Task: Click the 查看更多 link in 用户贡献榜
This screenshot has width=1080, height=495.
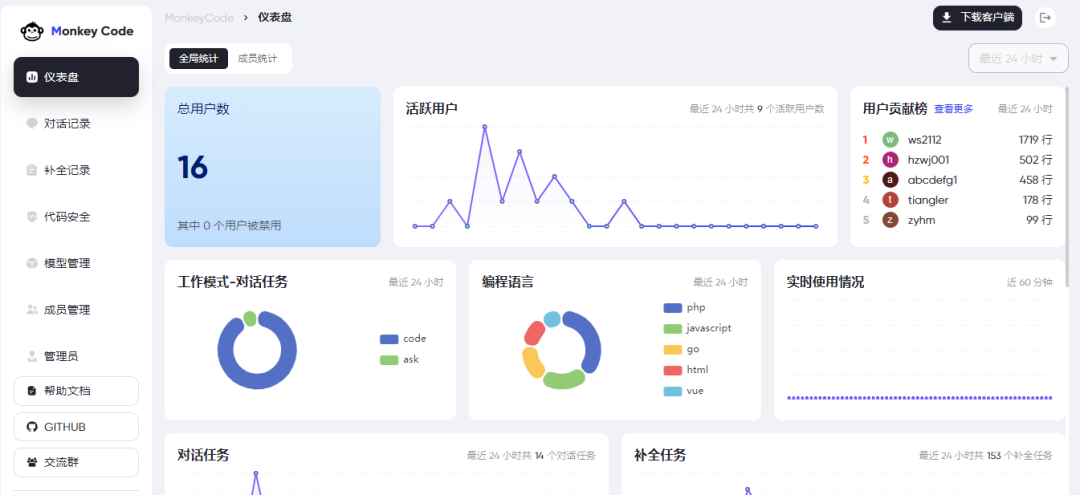Action: 953,109
